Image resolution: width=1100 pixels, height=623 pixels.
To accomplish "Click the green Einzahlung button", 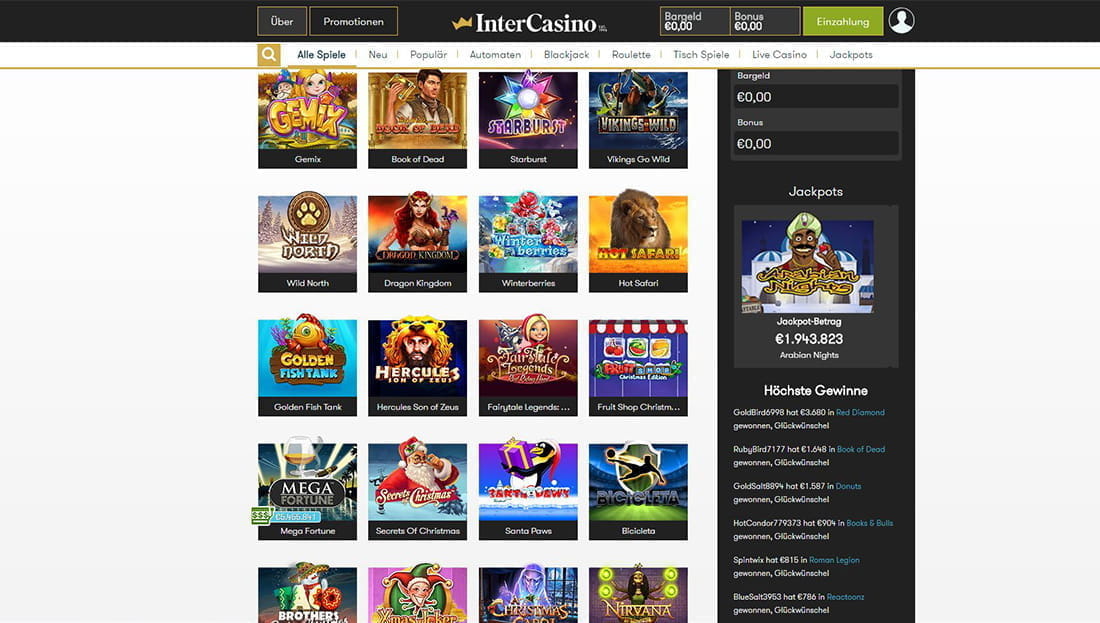I will click(843, 21).
